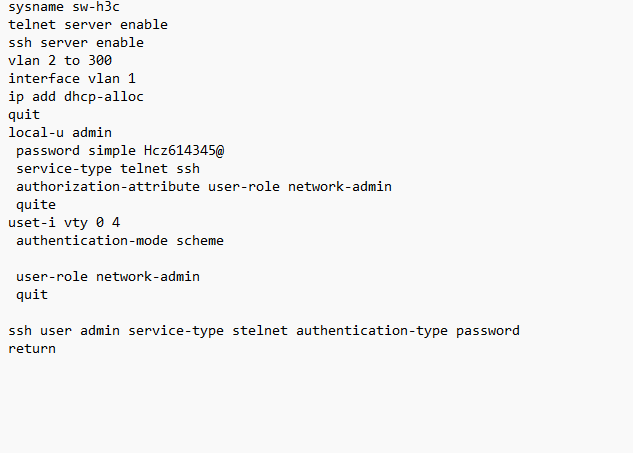This screenshot has width=633, height=453.
Task: Click the "telnet server enable" line
Action: [88, 25]
